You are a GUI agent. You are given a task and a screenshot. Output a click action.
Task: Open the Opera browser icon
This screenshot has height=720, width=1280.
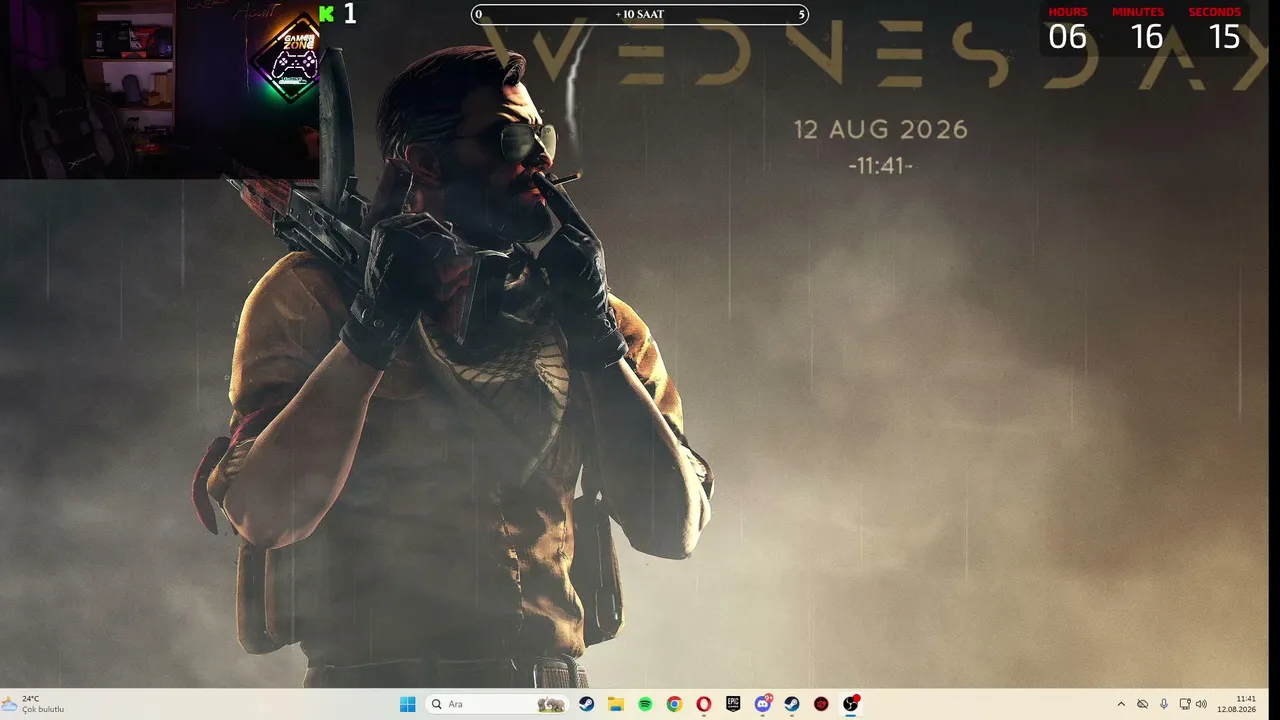click(x=704, y=704)
